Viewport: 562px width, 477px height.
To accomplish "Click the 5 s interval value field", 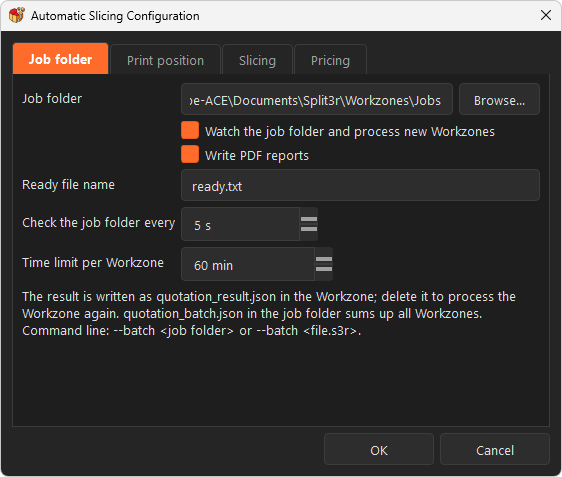I will pos(240,224).
